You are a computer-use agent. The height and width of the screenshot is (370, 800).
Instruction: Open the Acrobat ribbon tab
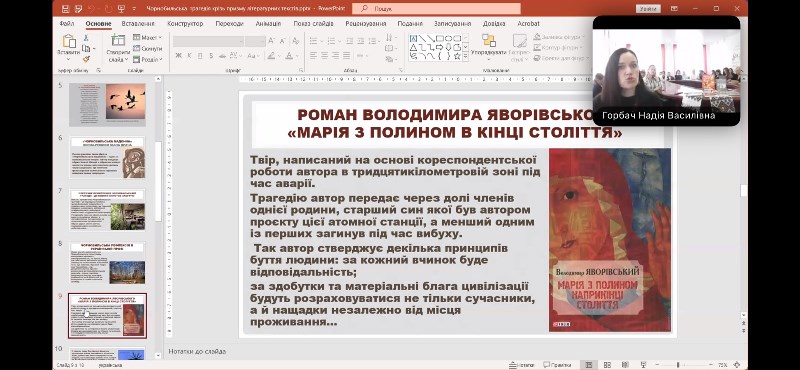[528, 23]
